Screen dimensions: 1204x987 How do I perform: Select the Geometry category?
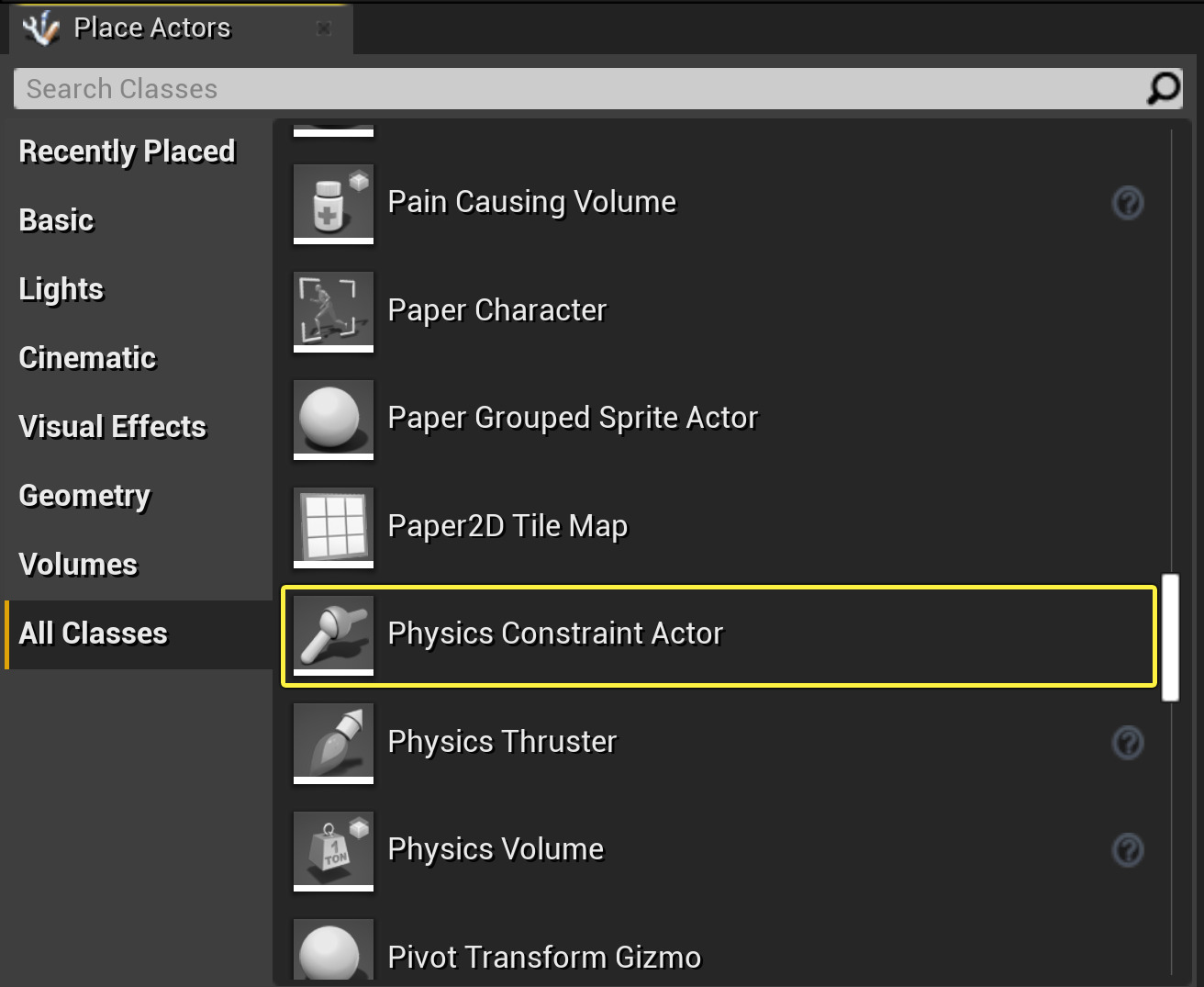84,496
